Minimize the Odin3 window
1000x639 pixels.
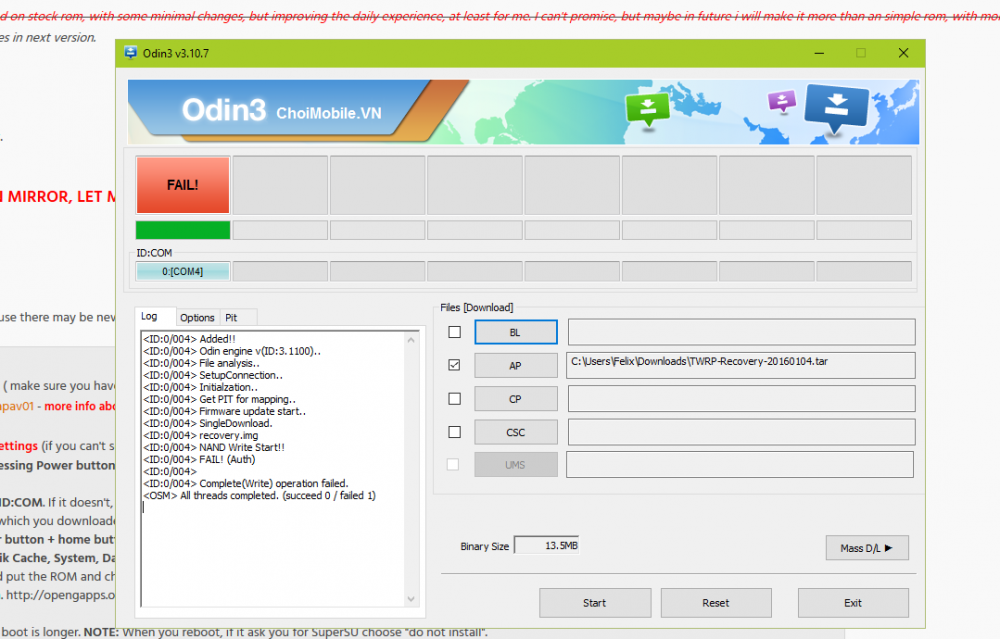pyautogui.click(x=817, y=53)
